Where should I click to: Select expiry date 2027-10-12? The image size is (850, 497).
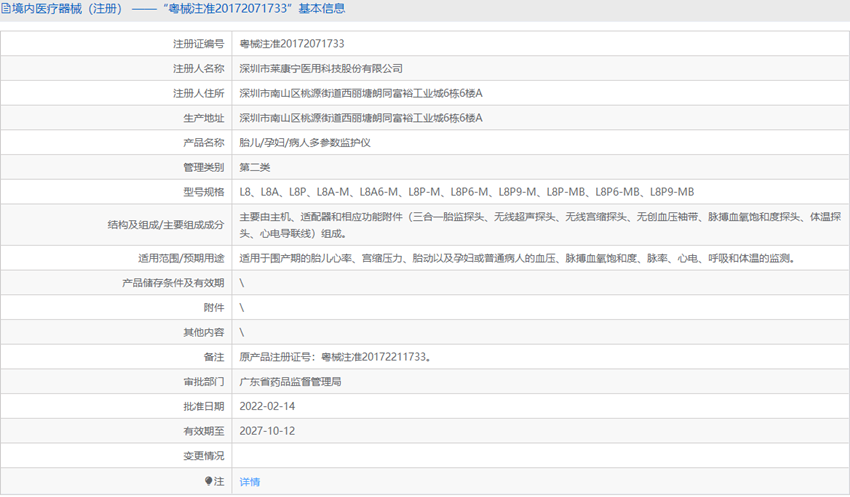267,431
